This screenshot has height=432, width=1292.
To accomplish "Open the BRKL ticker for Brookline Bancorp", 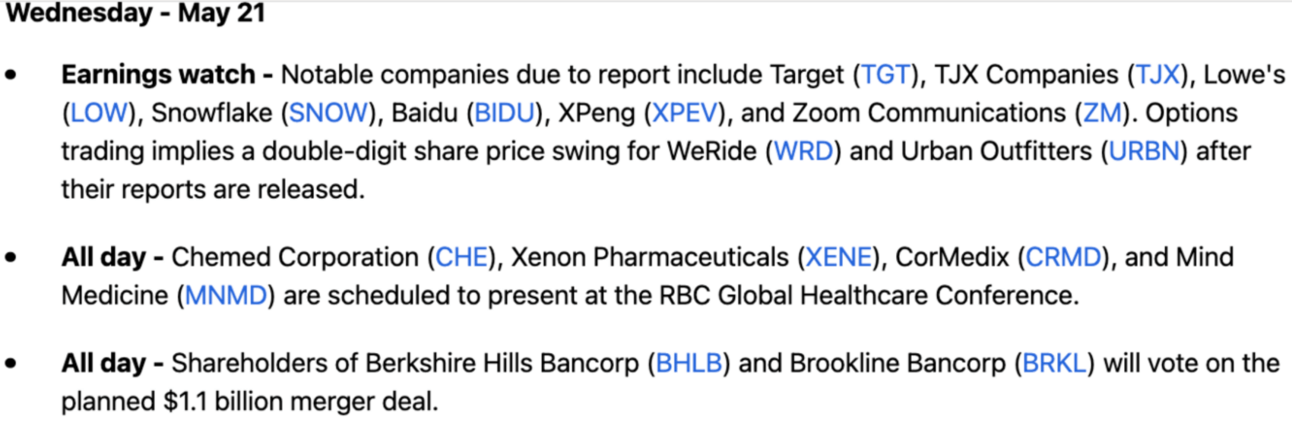I will pyautogui.click(x=1054, y=363).
